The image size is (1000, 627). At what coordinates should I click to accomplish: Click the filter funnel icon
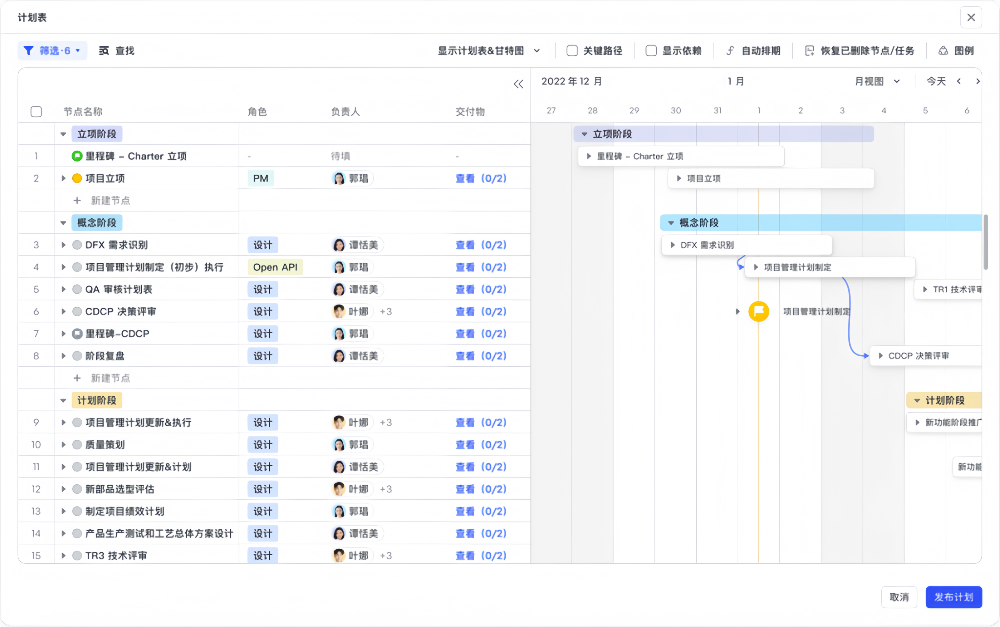click(x=29, y=50)
